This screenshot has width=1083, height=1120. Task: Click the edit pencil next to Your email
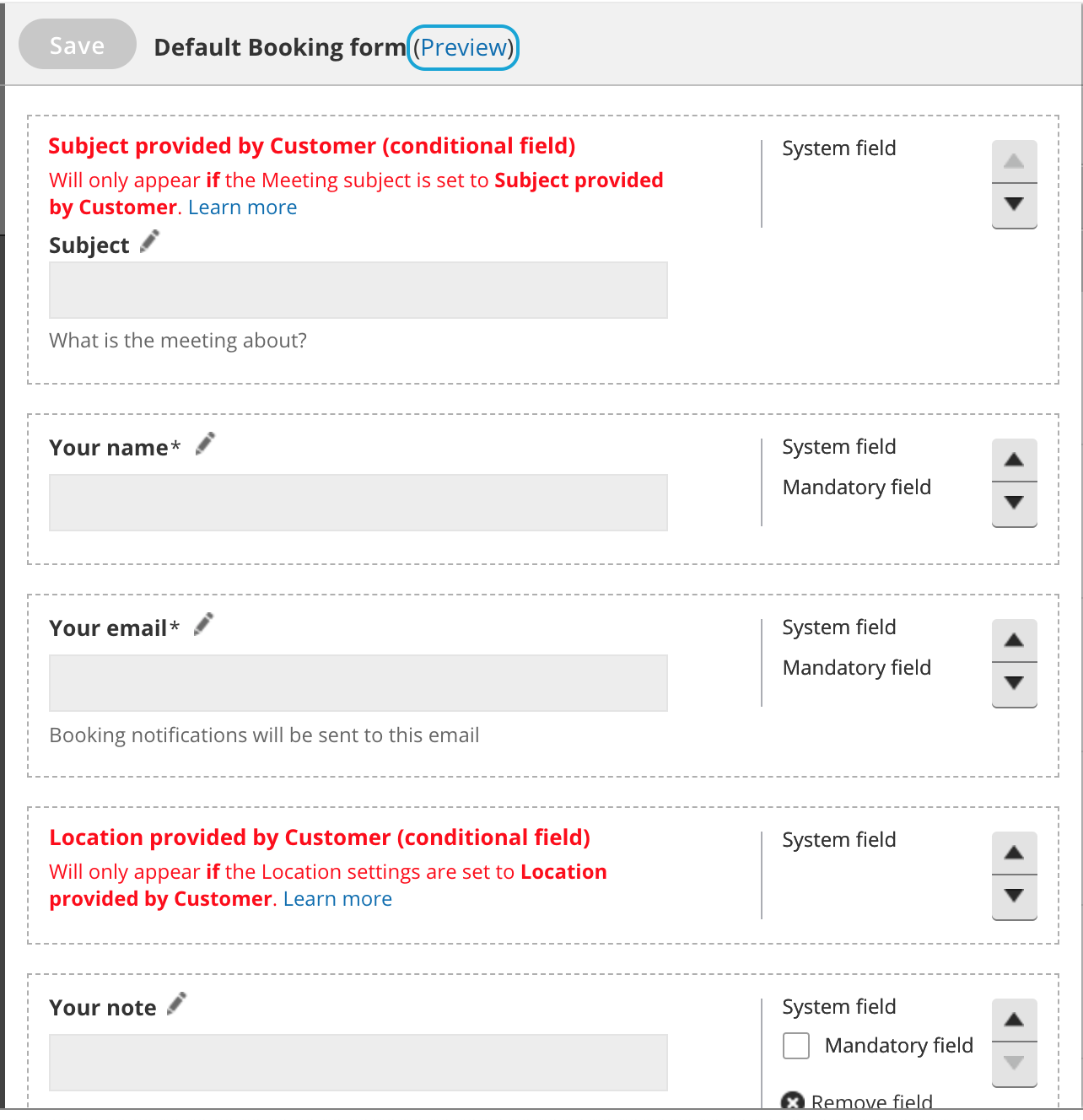coord(203,624)
